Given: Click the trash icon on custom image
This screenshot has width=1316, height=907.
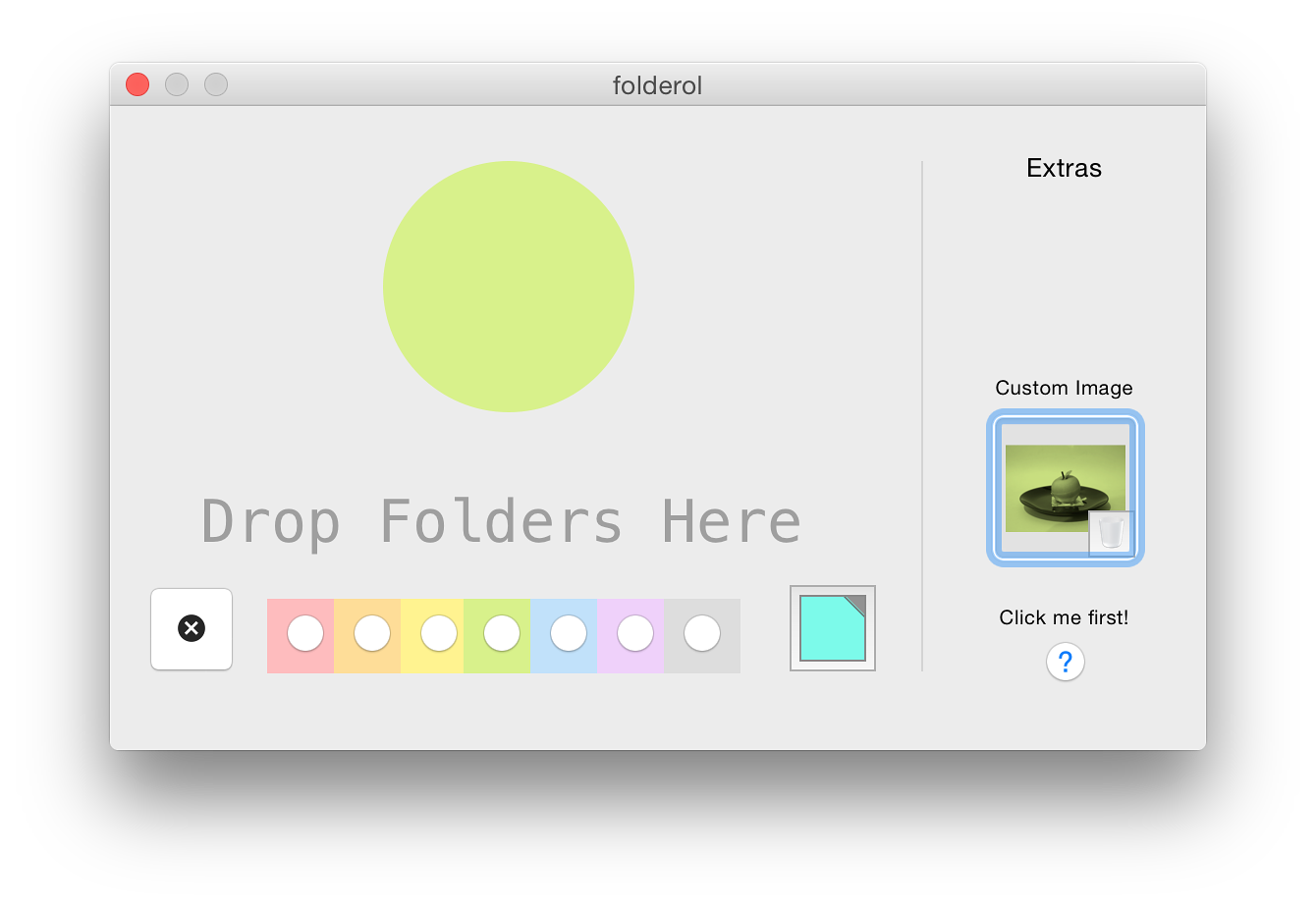Looking at the screenshot, I should click(x=1112, y=534).
